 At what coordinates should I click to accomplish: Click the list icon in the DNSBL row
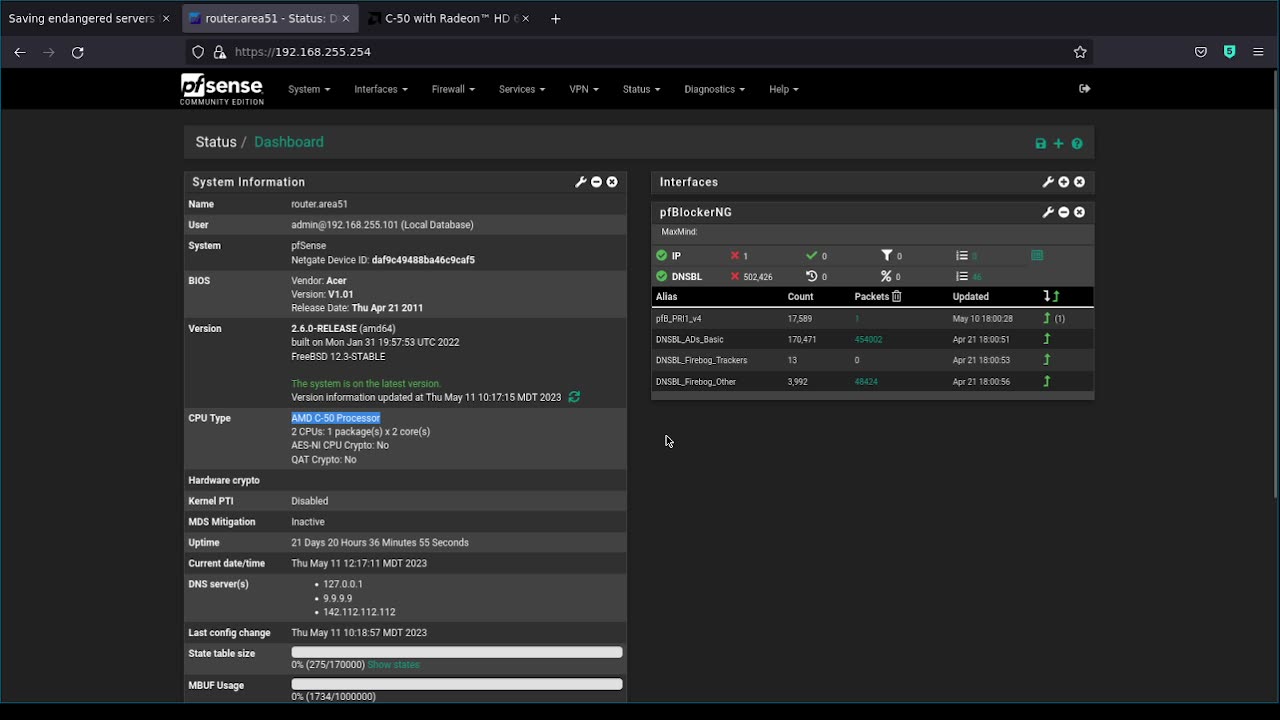click(x=962, y=276)
